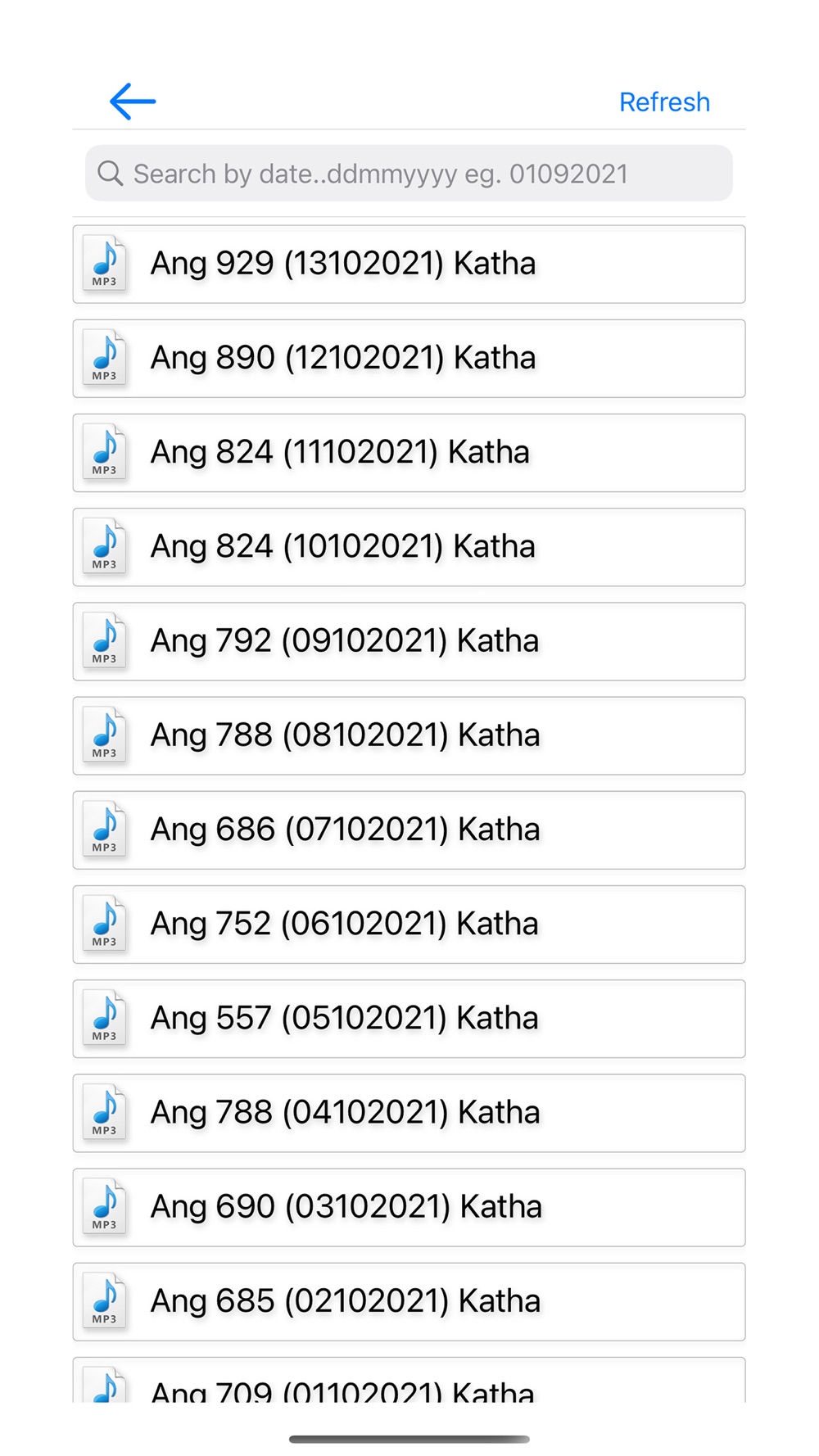Refresh the Katha list
Image resolution: width=819 pixels, height=1456 pixels.
664,102
